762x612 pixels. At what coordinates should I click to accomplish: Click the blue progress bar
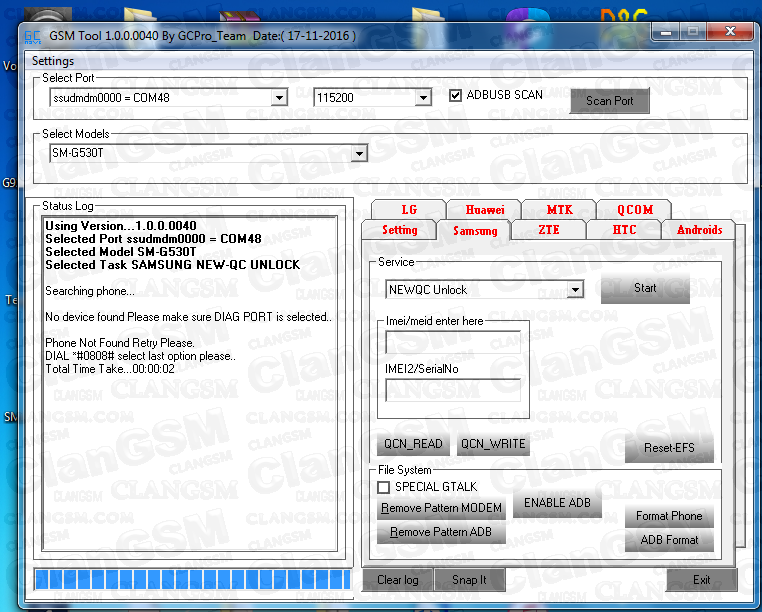click(193, 579)
